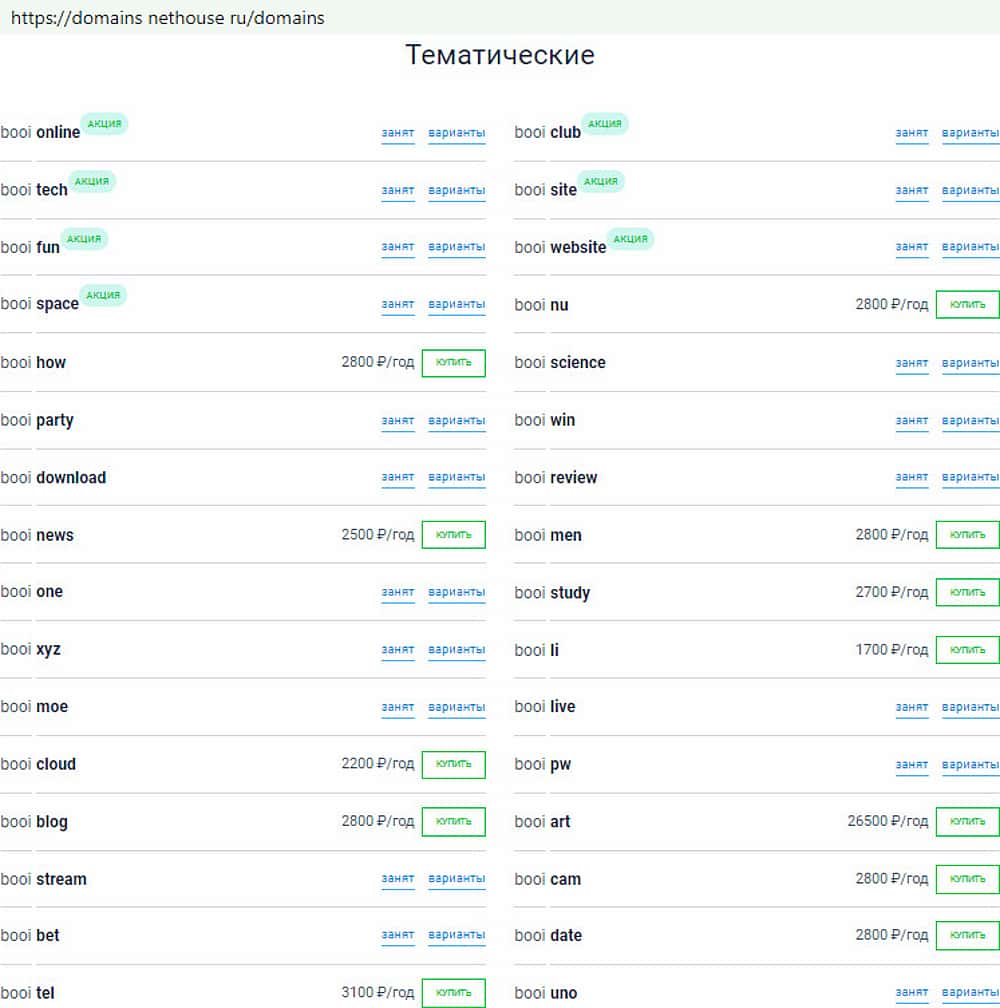Buy the booi how domain

(x=454, y=363)
